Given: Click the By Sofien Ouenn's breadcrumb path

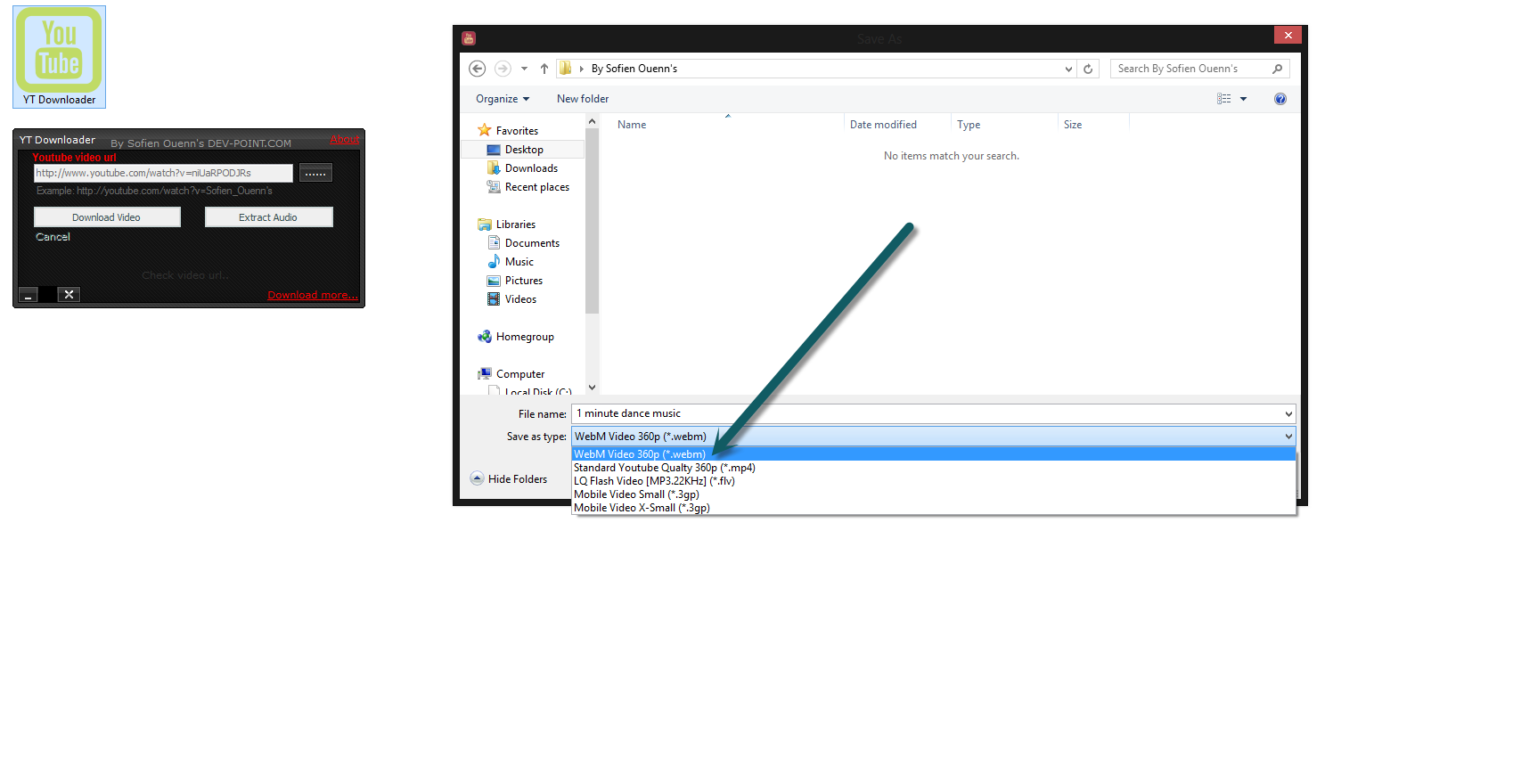Looking at the screenshot, I should pyautogui.click(x=634, y=69).
